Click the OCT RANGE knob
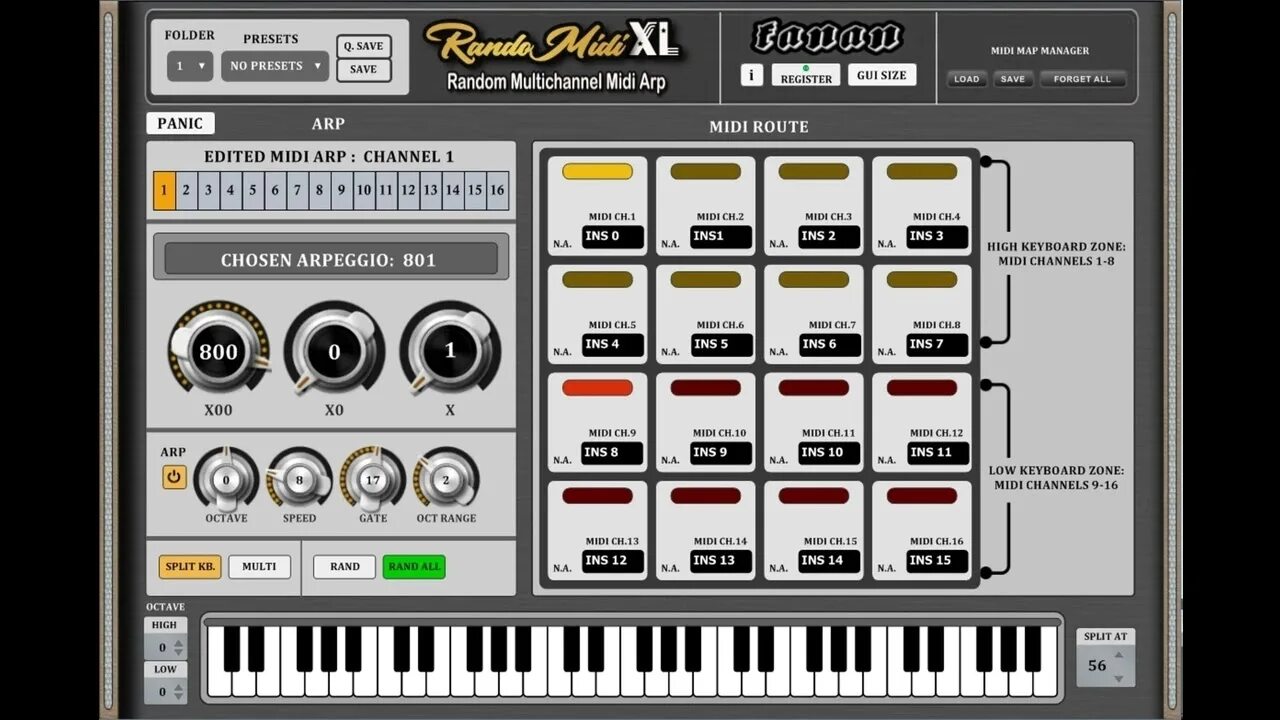Screen dimensions: 1280x720 point(446,479)
